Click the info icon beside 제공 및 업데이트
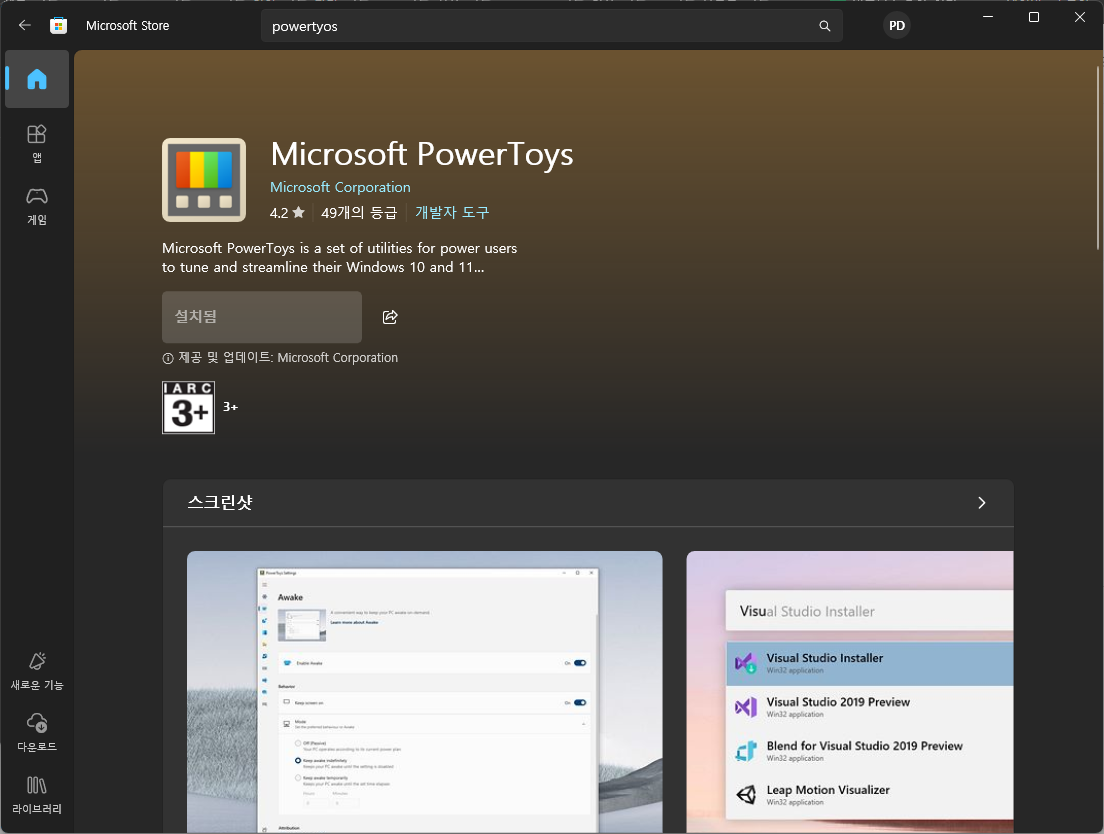This screenshot has height=834, width=1104. point(168,358)
